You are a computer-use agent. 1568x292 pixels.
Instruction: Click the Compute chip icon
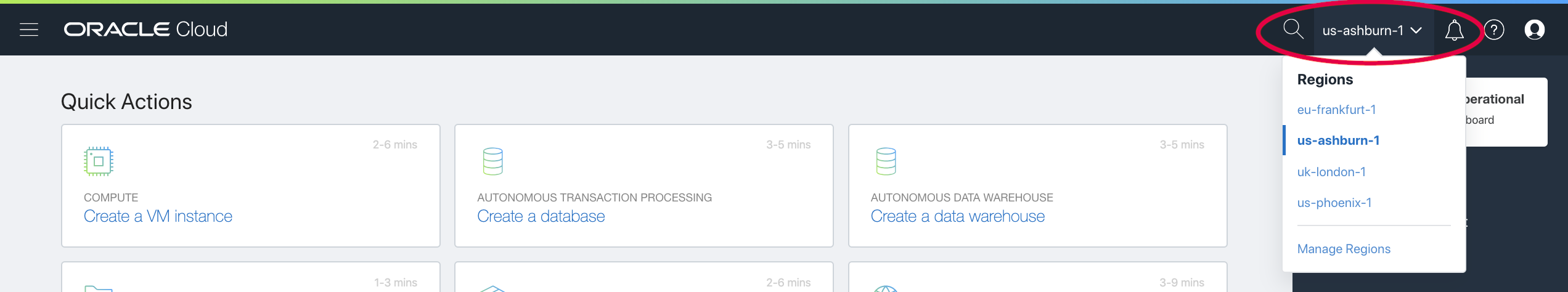[x=98, y=161]
